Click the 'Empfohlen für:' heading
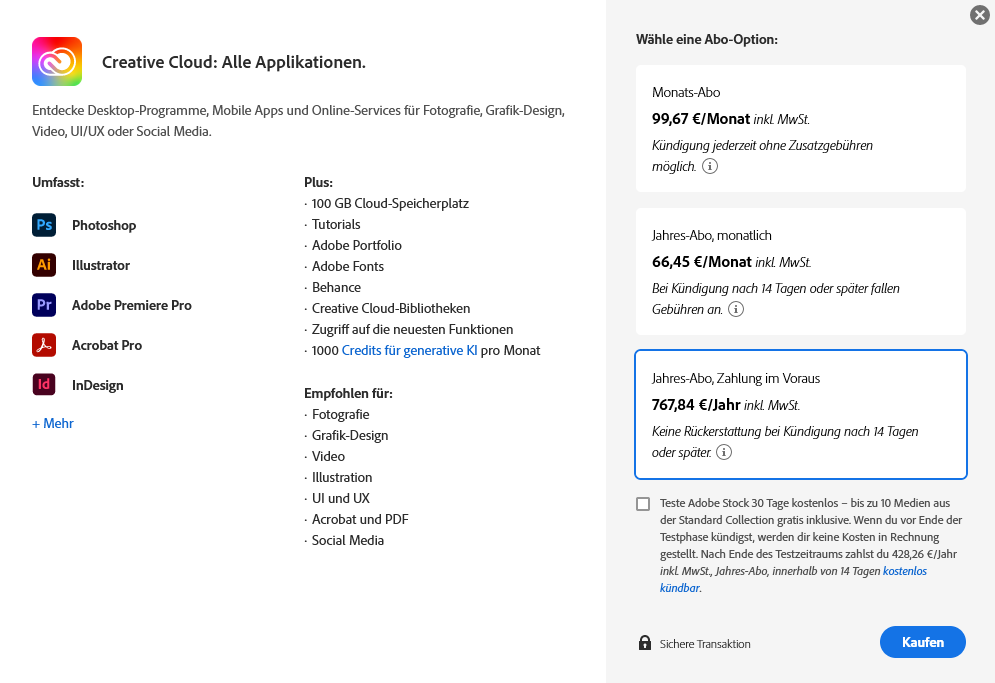This screenshot has height=683, width=995. click(348, 394)
